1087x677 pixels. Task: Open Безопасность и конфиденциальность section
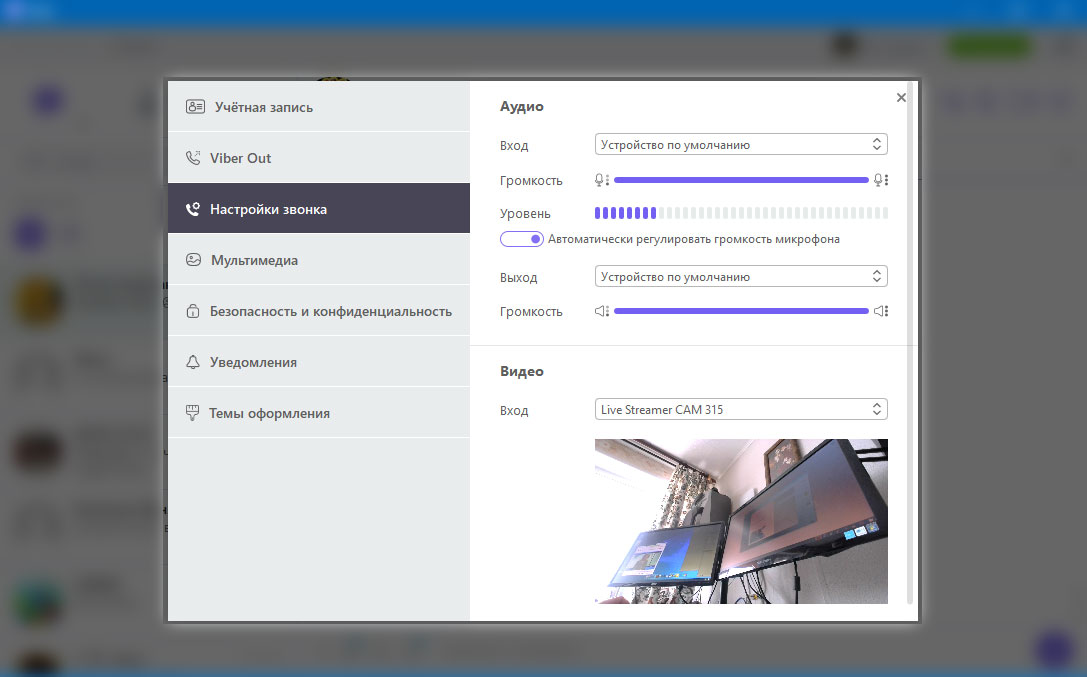tap(319, 311)
